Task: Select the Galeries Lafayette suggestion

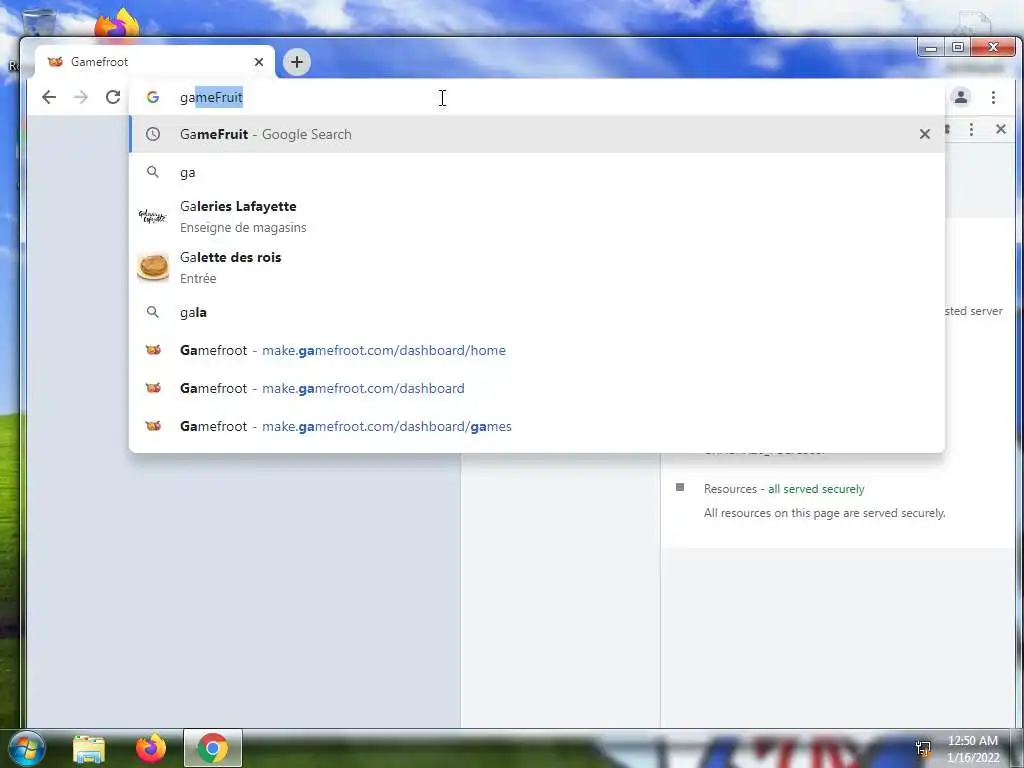Action: [x=537, y=216]
